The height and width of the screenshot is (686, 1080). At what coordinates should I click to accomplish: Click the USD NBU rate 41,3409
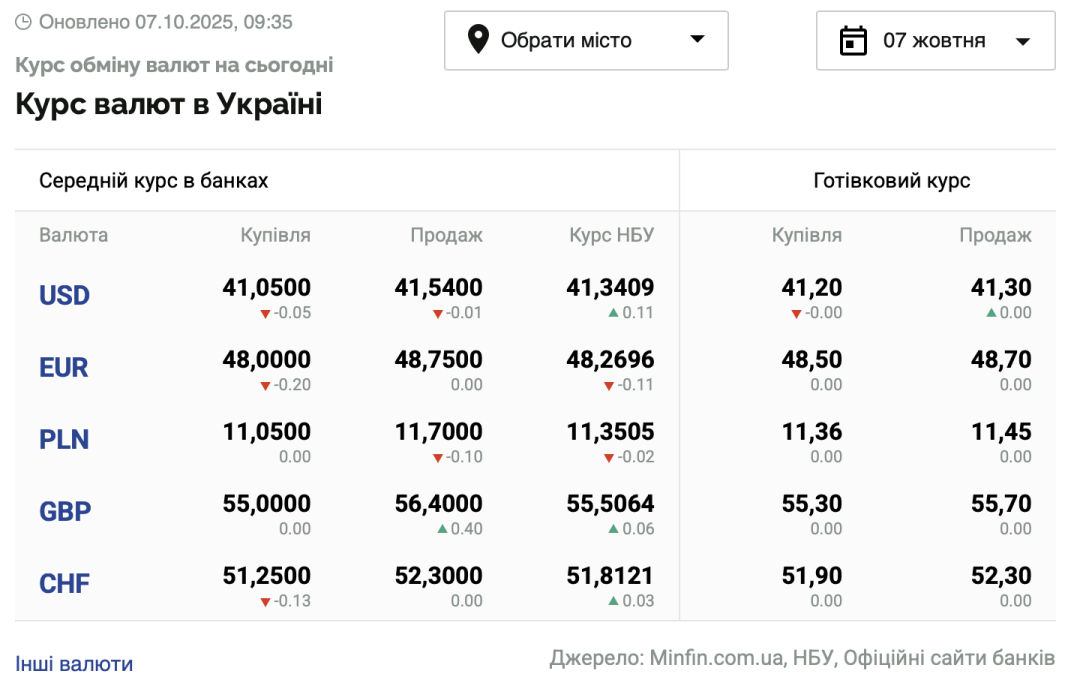coord(610,288)
